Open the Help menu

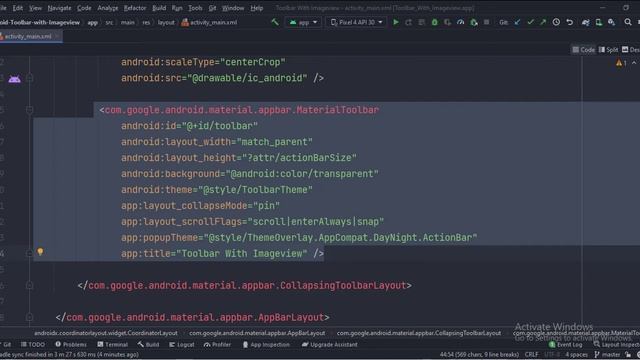coord(256,8)
